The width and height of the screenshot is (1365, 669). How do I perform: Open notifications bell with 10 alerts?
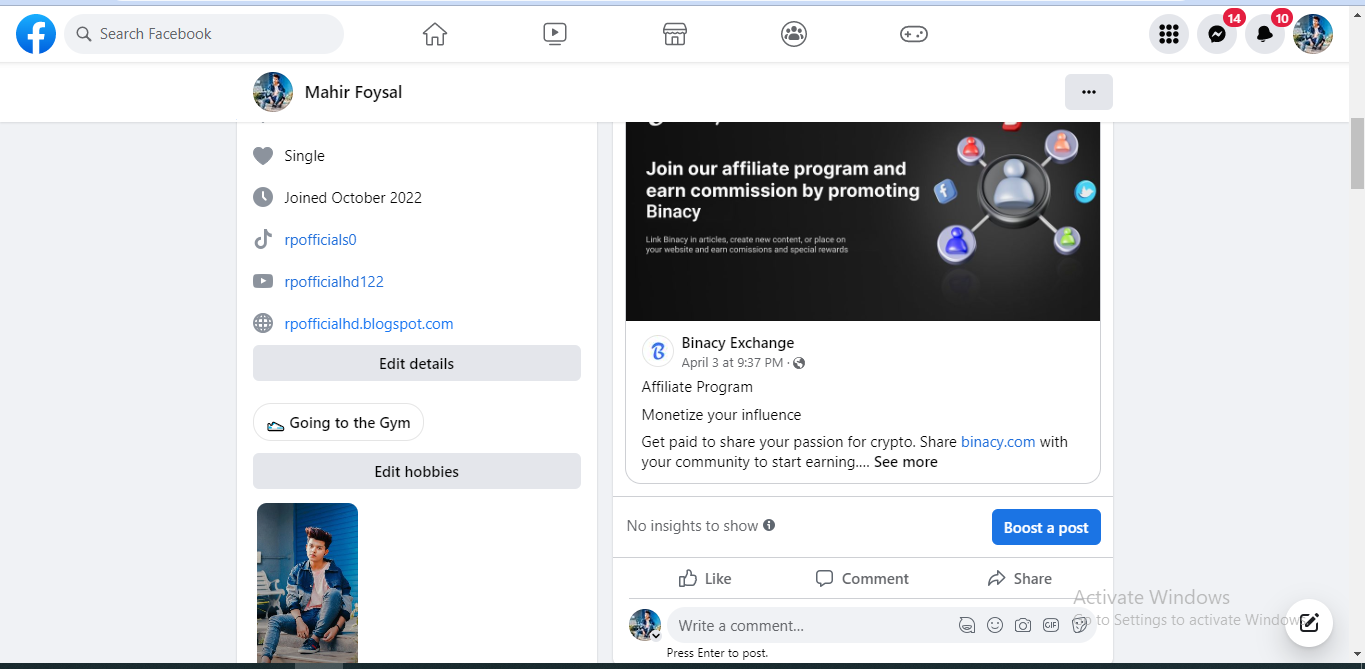[1265, 34]
